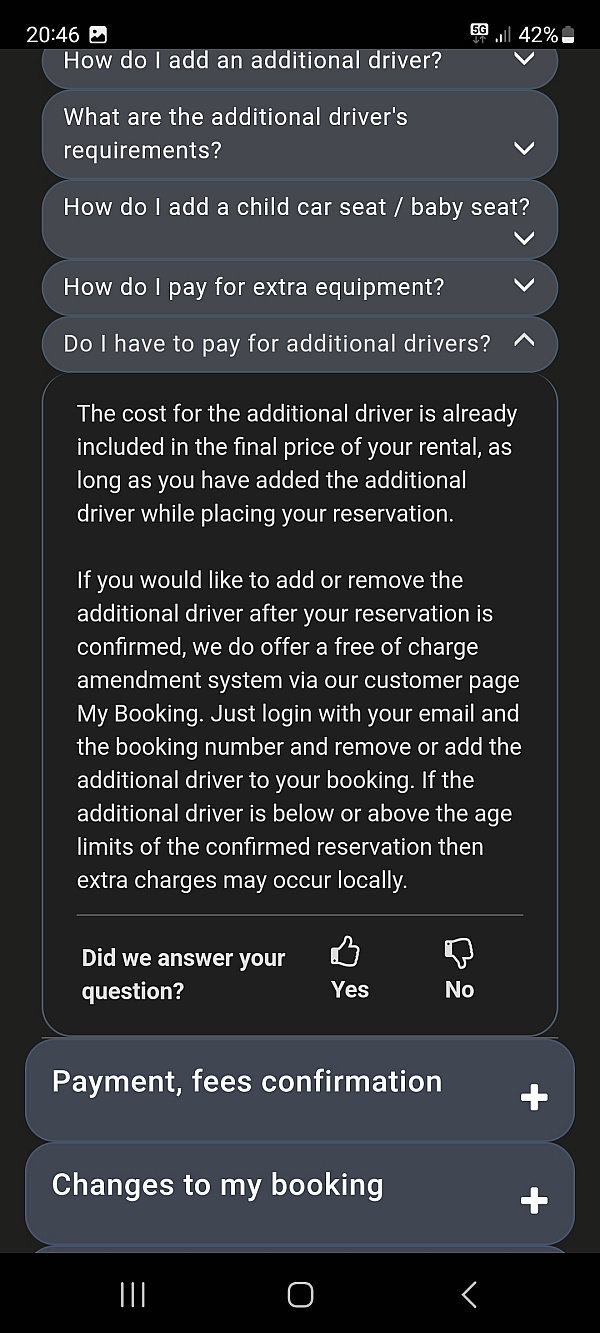Select the "Payment, fees confirmation" section
The image size is (600, 1333).
click(247, 1082)
